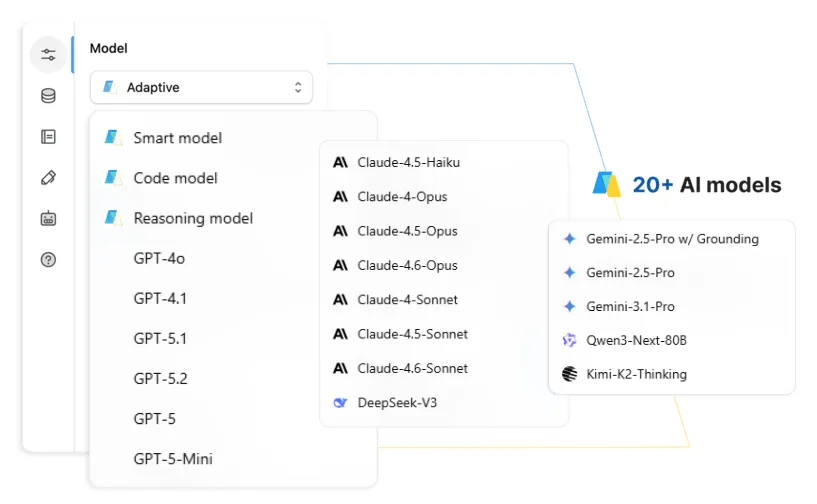Open the database icon in sidebar
The height and width of the screenshot is (504, 817).
point(48,96)
